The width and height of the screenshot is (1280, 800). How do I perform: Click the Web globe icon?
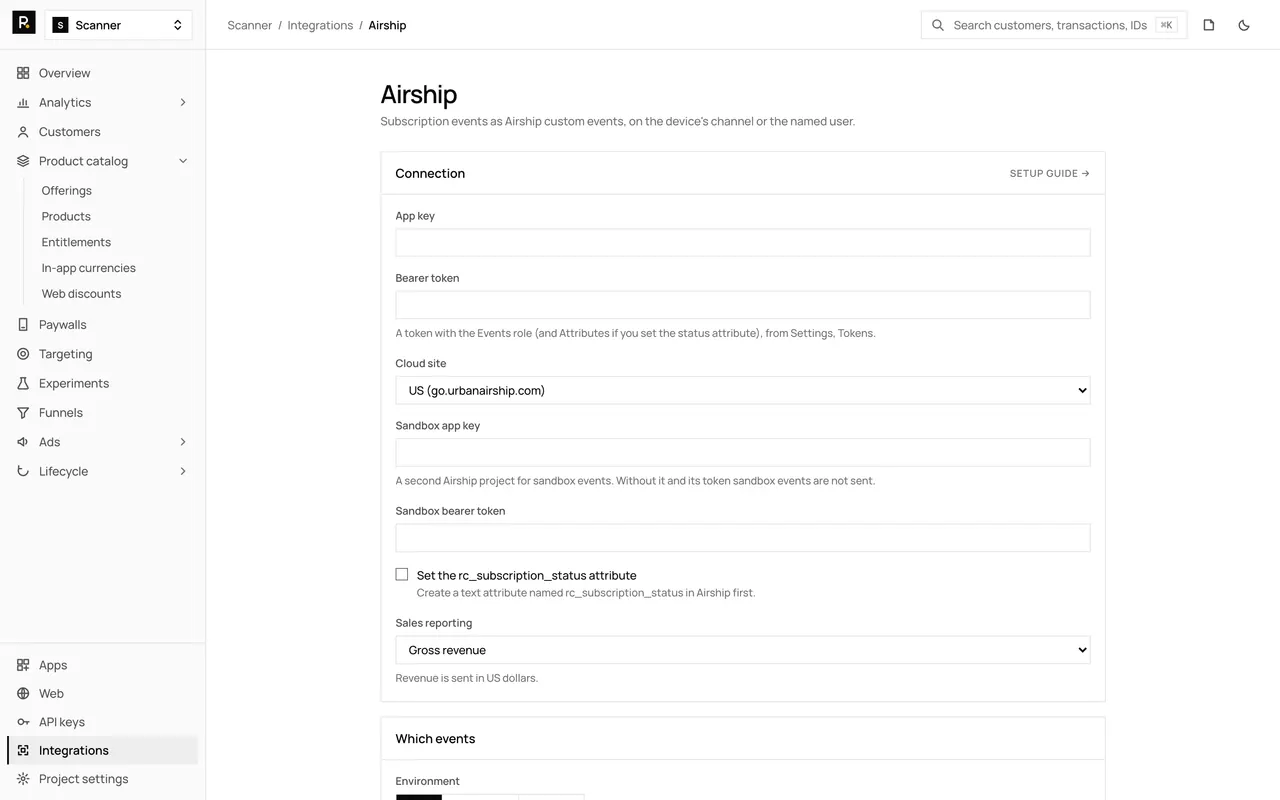click(x=23, y=694)
